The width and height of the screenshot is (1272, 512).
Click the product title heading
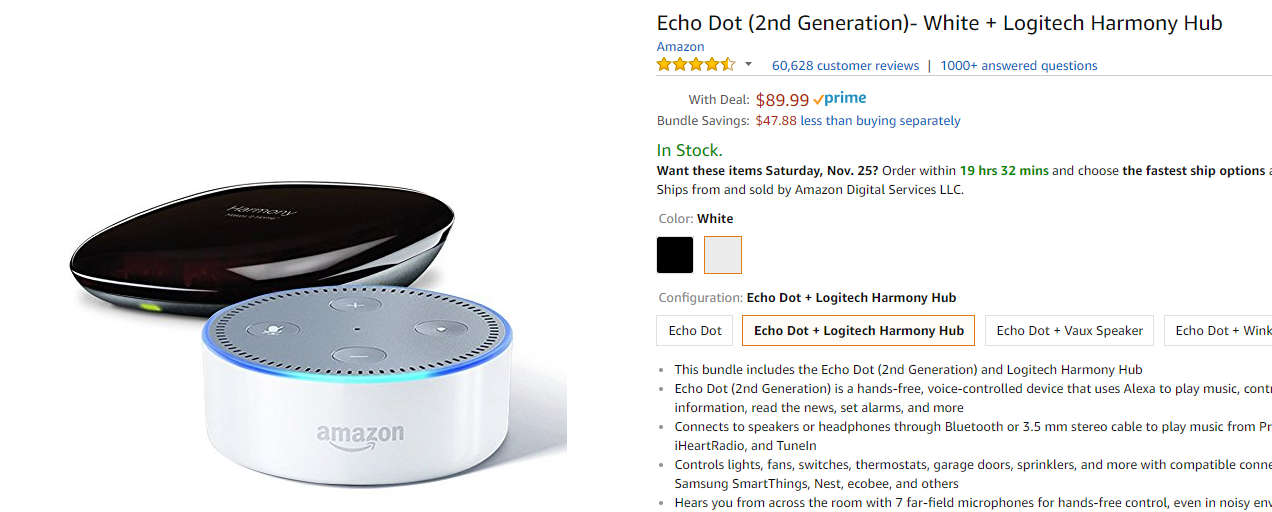pos(939,23)
